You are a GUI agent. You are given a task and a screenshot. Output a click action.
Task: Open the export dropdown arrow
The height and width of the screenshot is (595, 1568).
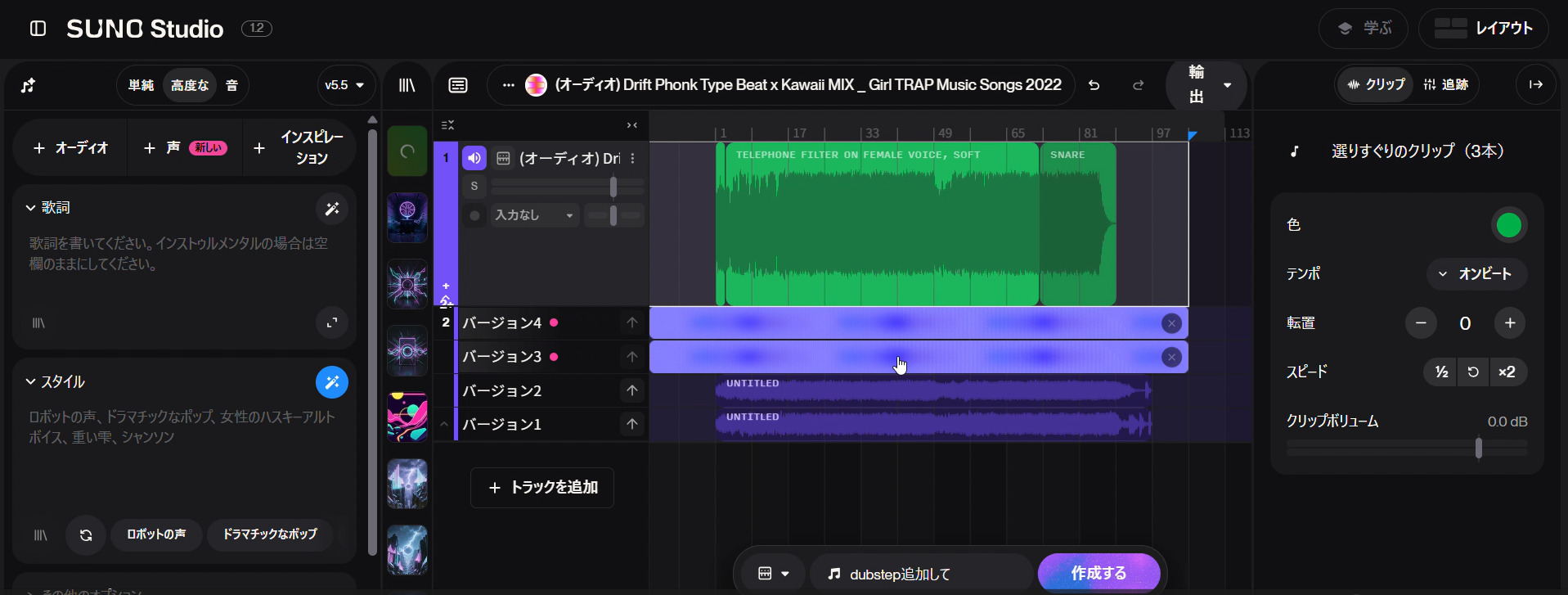coord(1227,85)
